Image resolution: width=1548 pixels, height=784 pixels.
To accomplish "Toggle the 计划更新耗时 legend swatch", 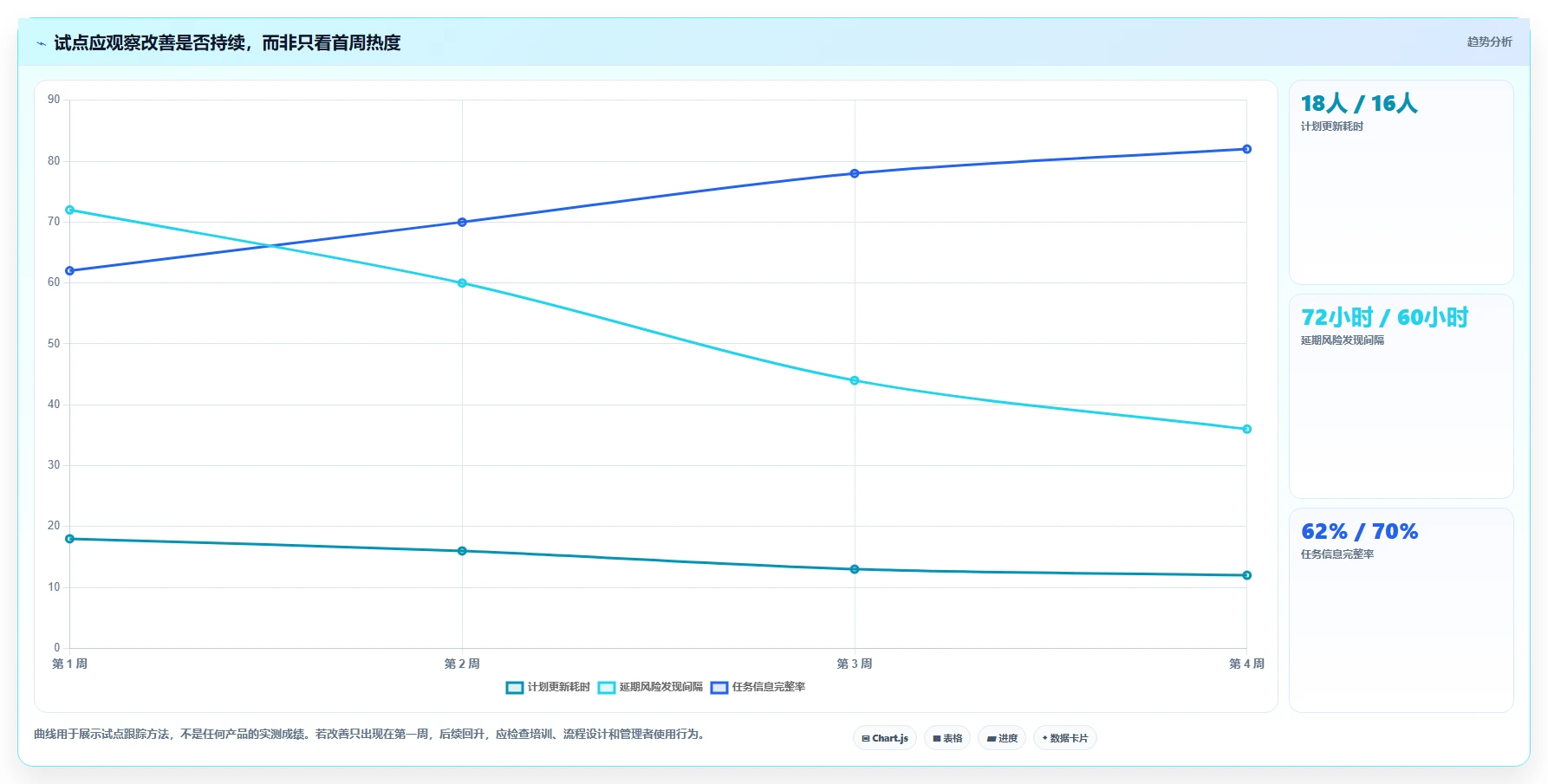I will tap(515, 688).
